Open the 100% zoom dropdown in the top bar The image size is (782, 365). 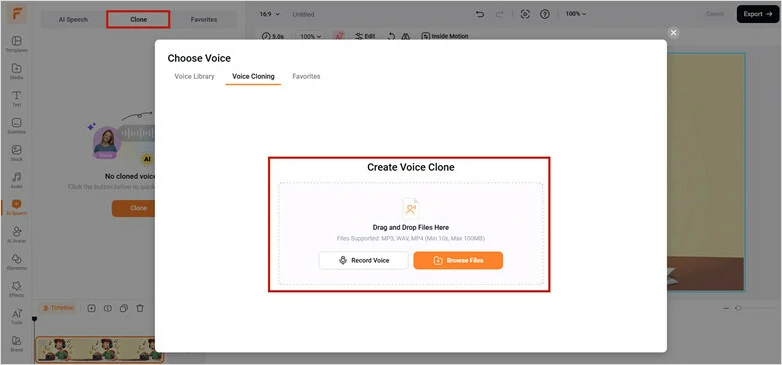click(x=576, y=14)
